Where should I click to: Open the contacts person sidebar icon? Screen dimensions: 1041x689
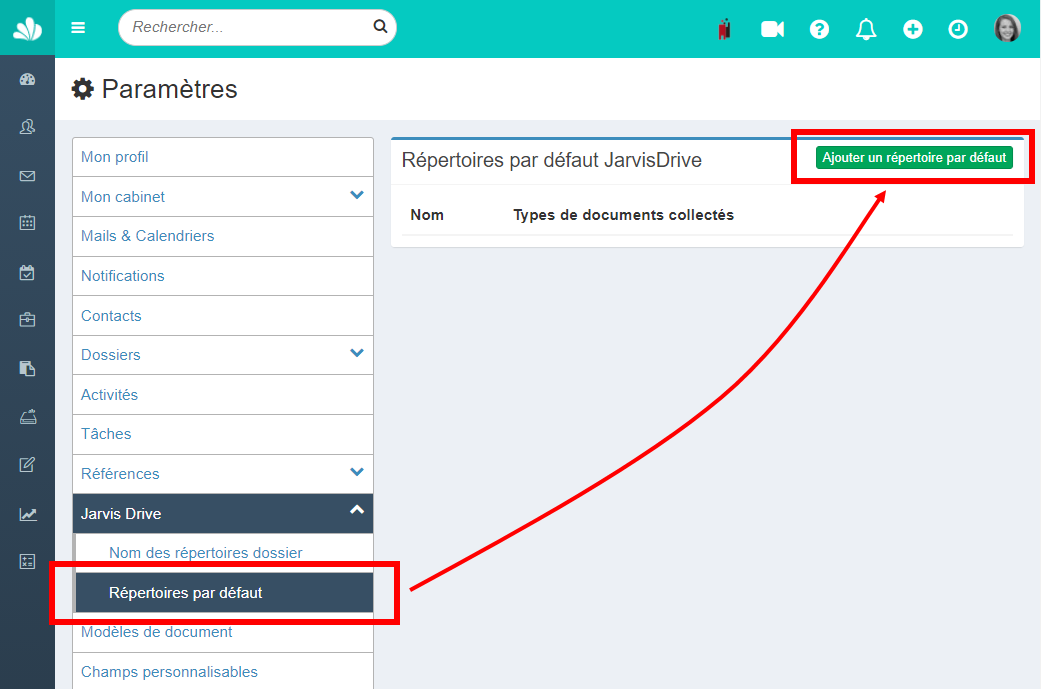(x=27, y=127)
